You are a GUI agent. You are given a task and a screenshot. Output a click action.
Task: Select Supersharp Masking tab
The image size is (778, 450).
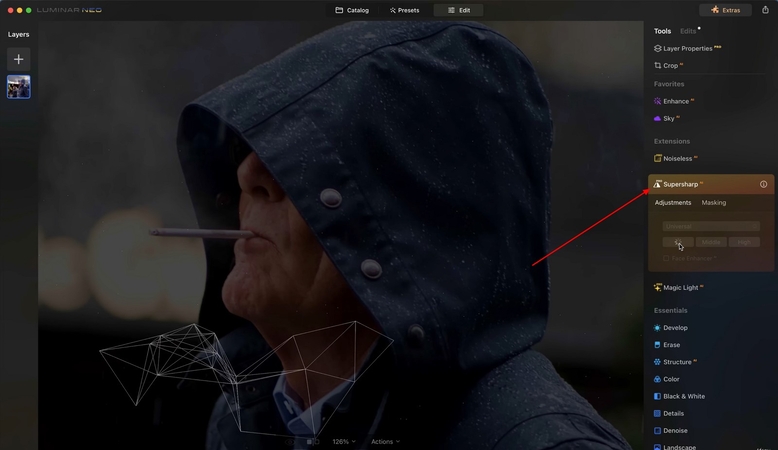(x=713, y=202)
